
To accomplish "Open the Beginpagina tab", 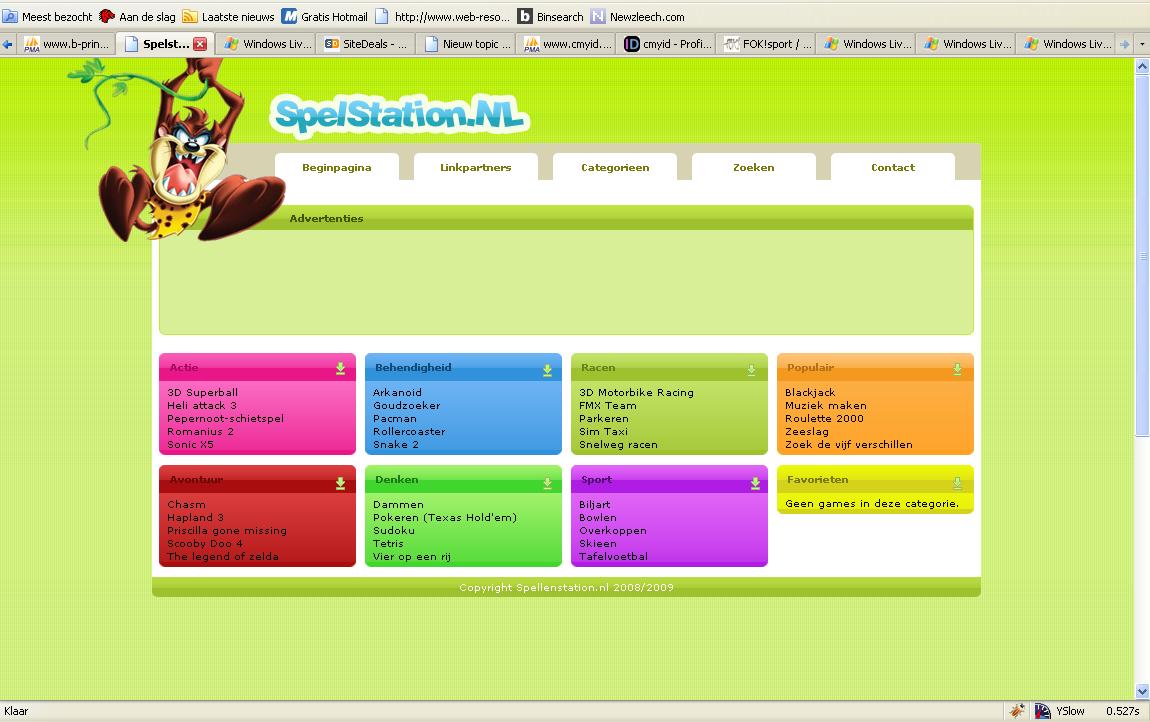I will tap(337, 167).
